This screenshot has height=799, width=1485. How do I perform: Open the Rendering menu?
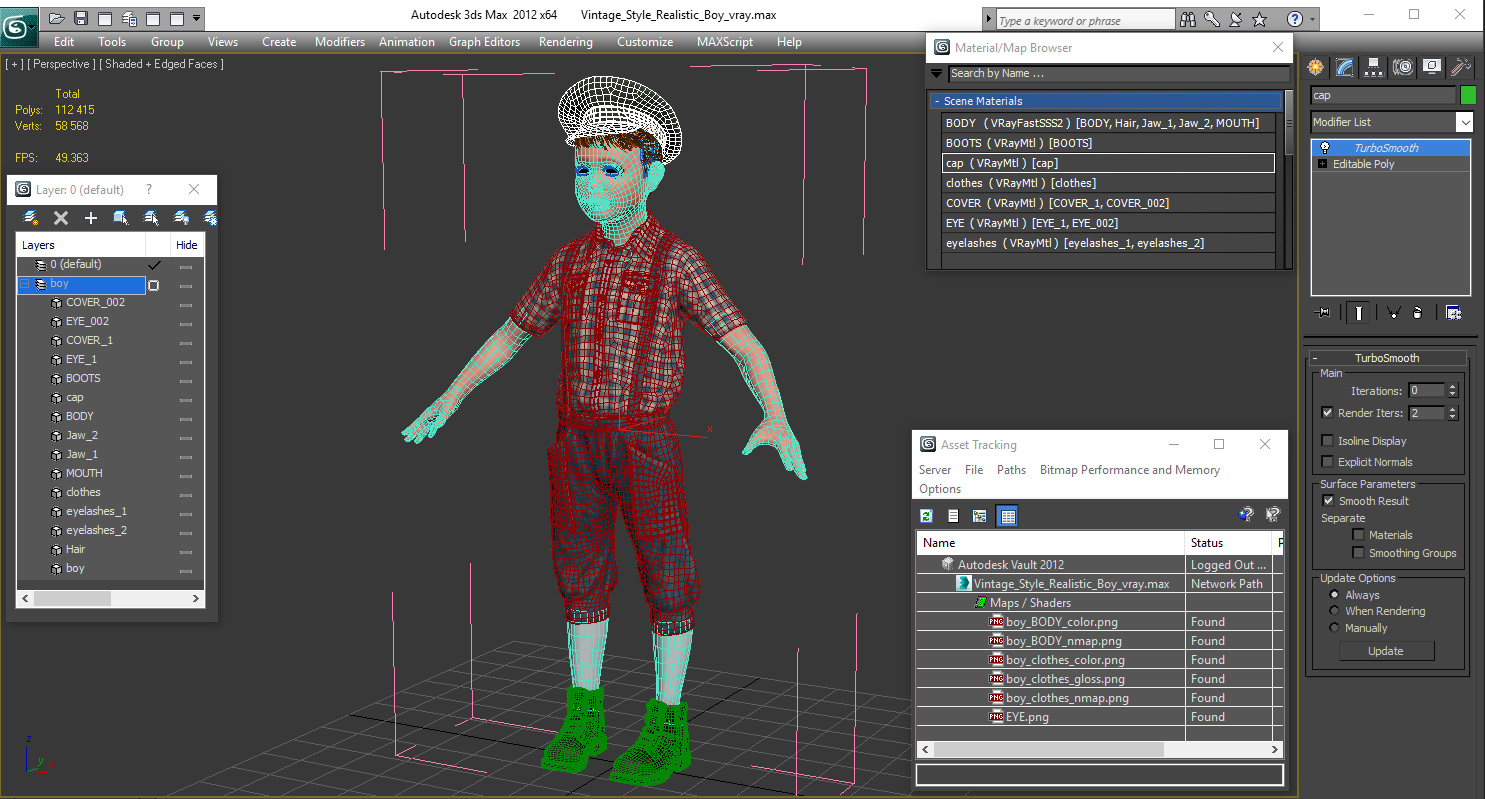565,42
